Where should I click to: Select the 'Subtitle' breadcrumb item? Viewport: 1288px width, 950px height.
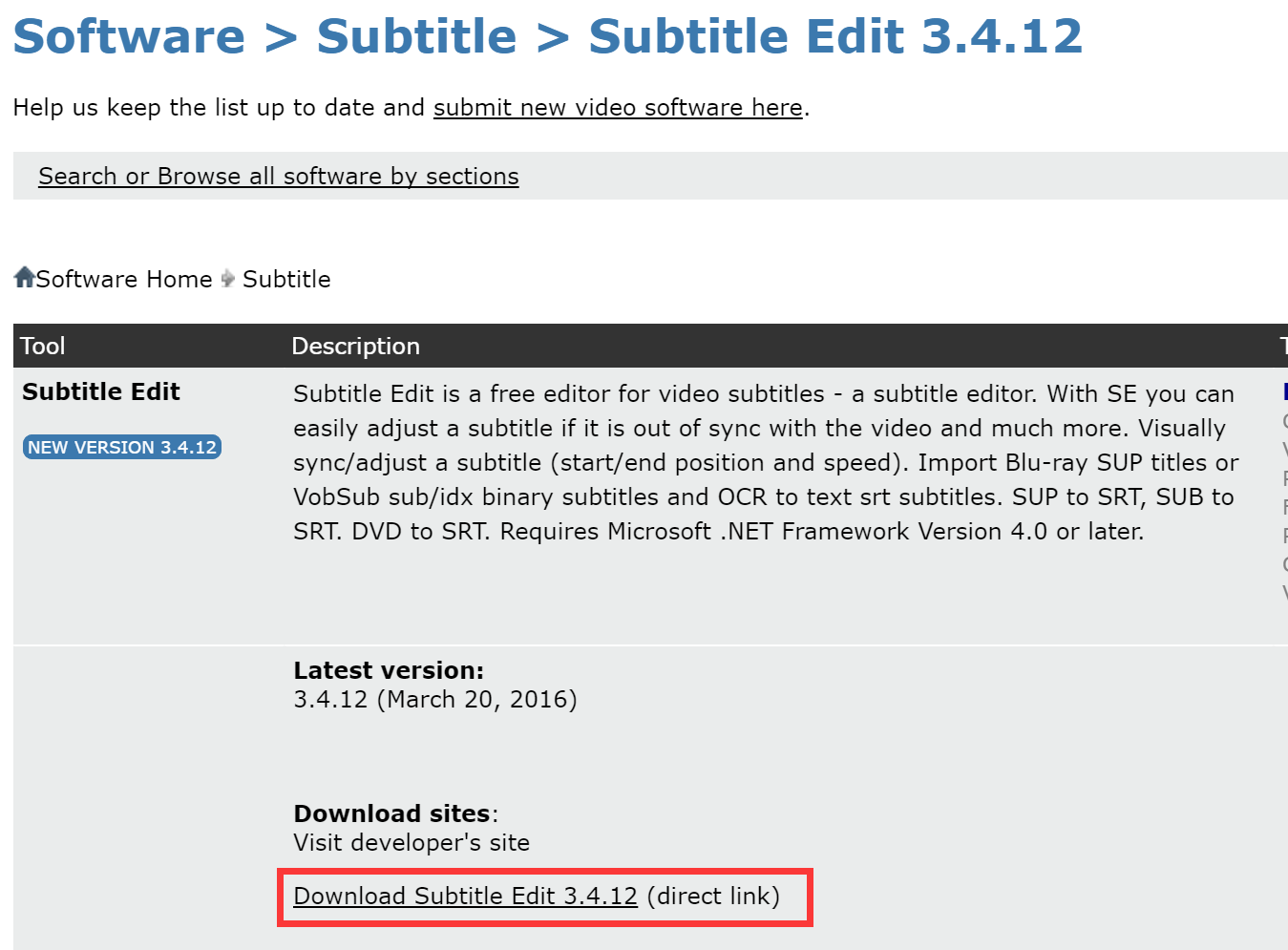286,280
